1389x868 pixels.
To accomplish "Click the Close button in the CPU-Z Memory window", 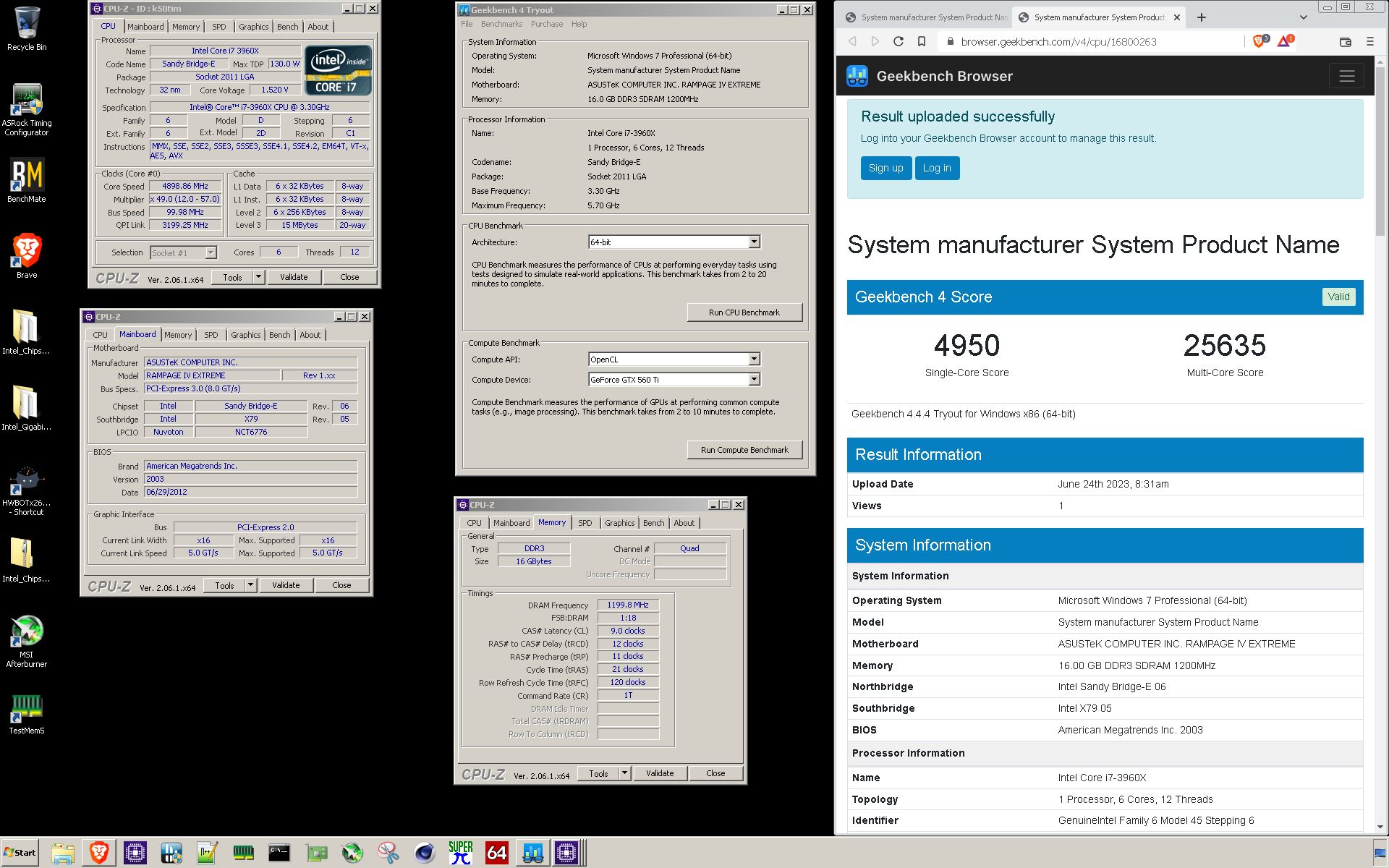I will [715, 773].
